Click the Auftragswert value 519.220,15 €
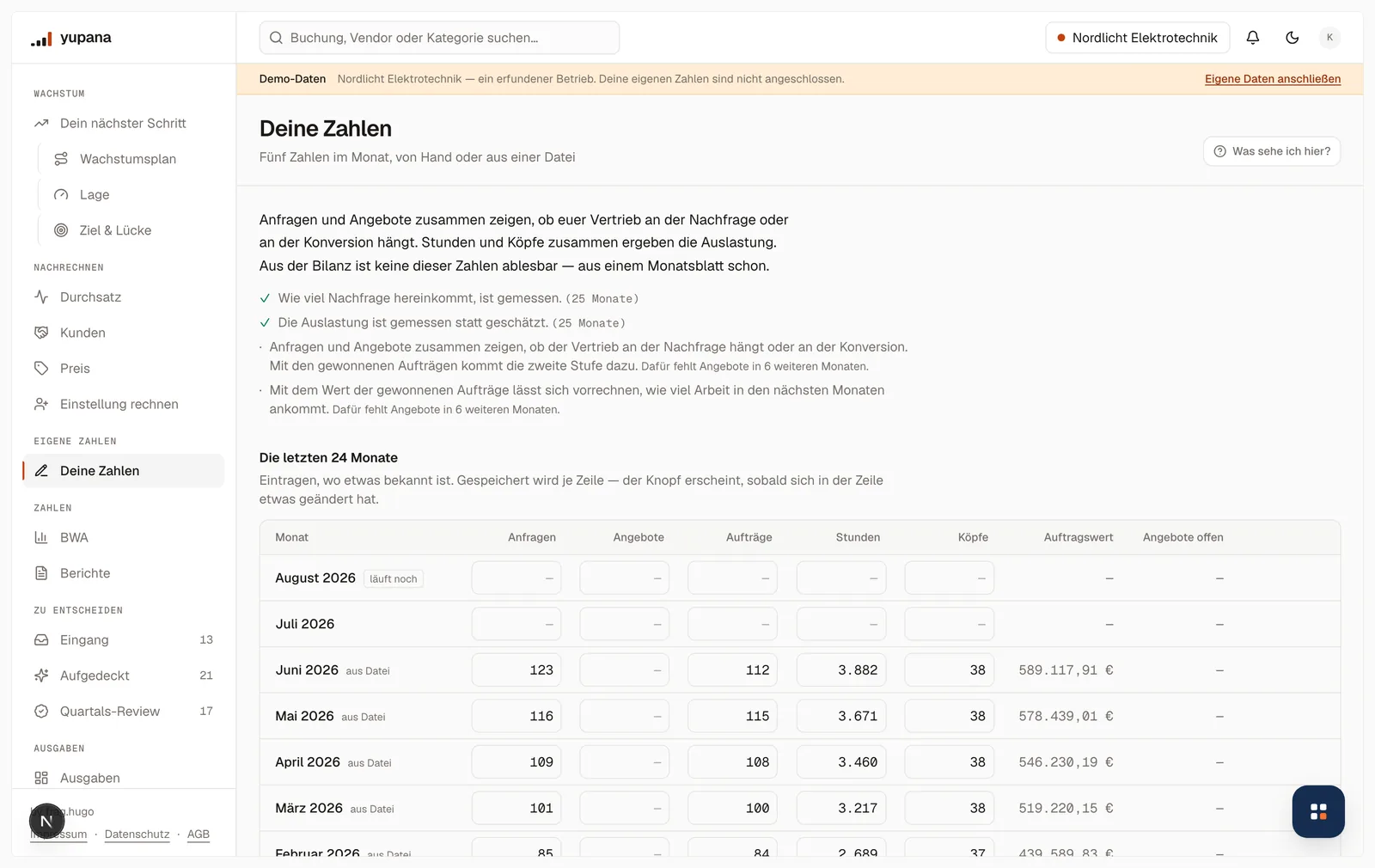Viewport: 1375px width, 868px height. click(x=1066, y=808)
